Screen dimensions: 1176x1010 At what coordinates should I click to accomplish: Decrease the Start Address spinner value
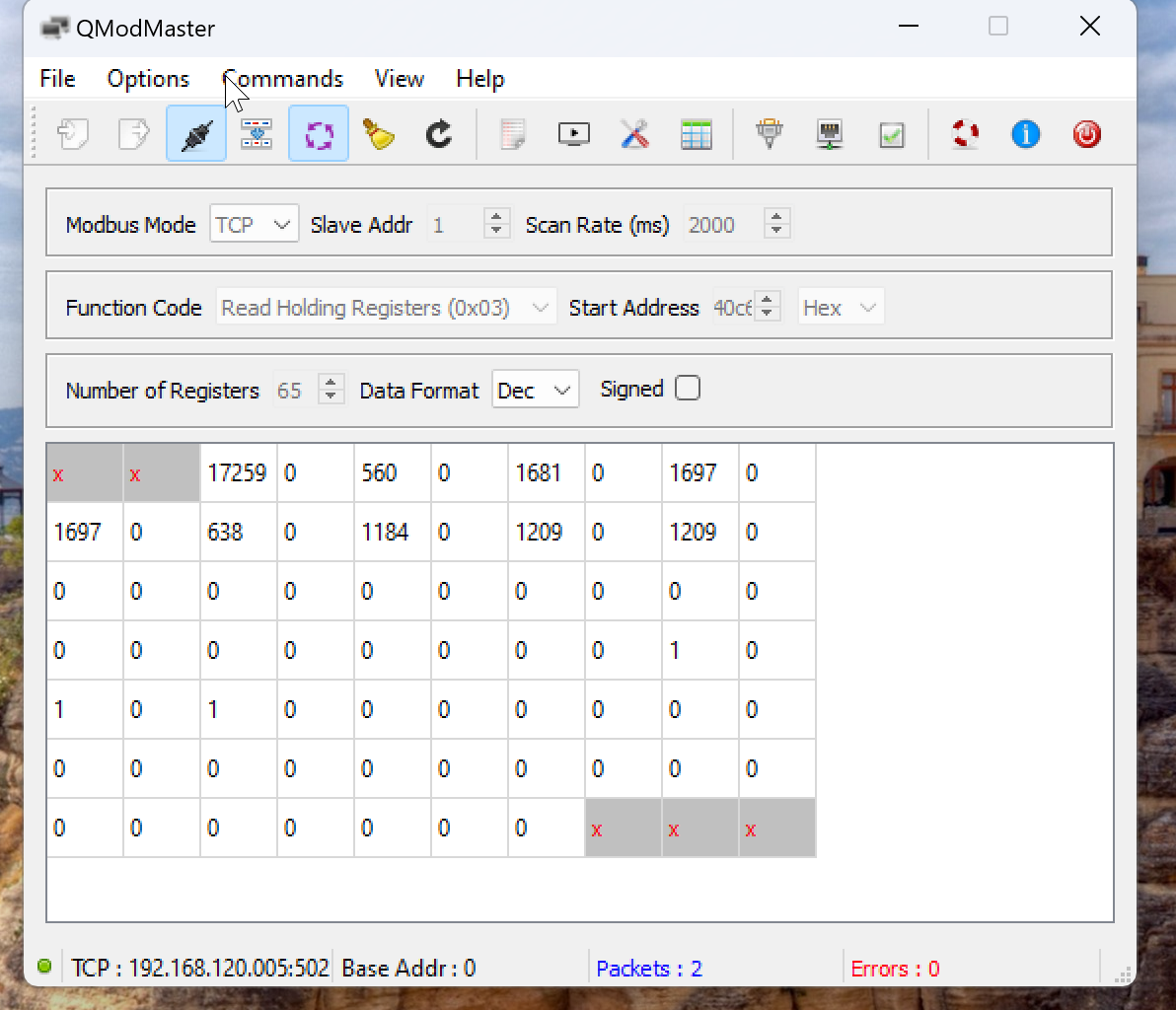coord(767,314)
